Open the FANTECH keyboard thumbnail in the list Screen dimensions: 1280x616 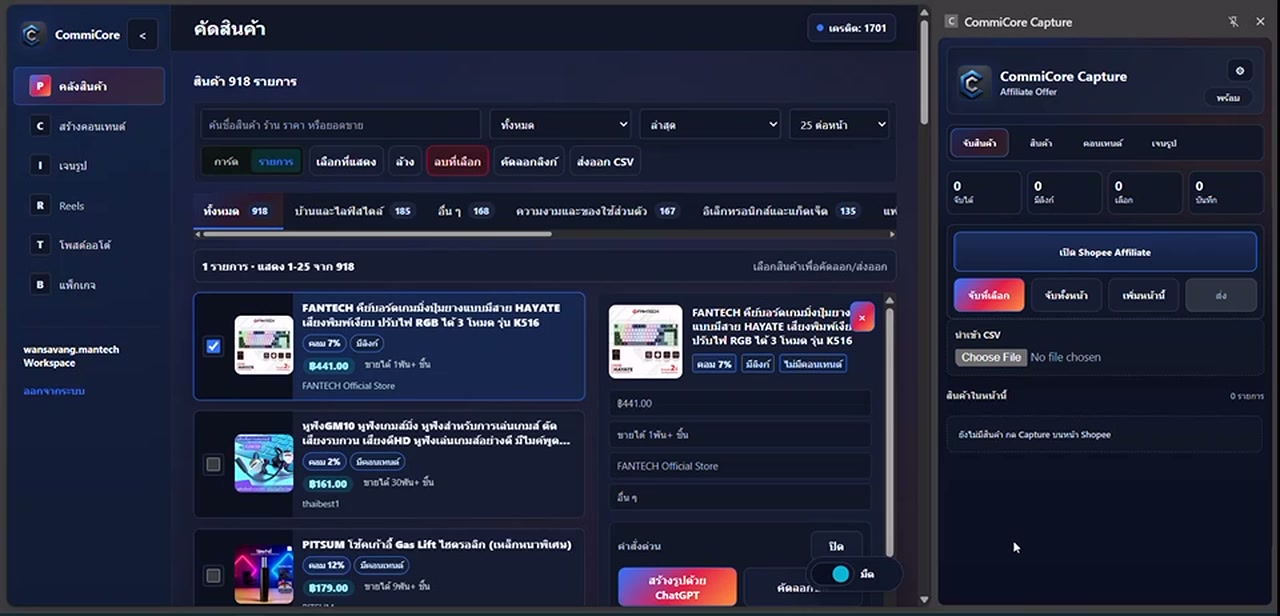[264, 345]
